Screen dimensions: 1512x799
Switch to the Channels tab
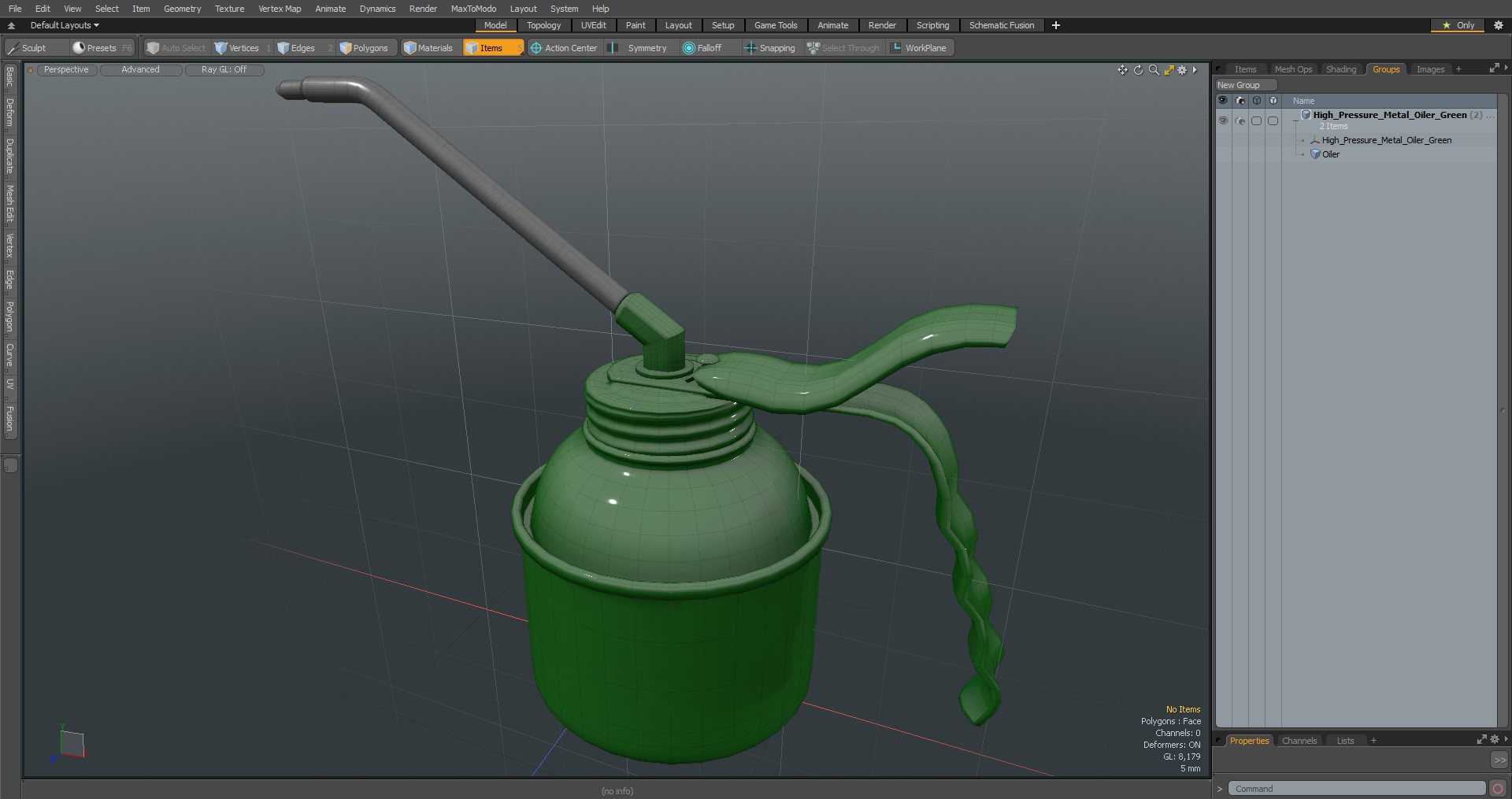point(1299,741)
